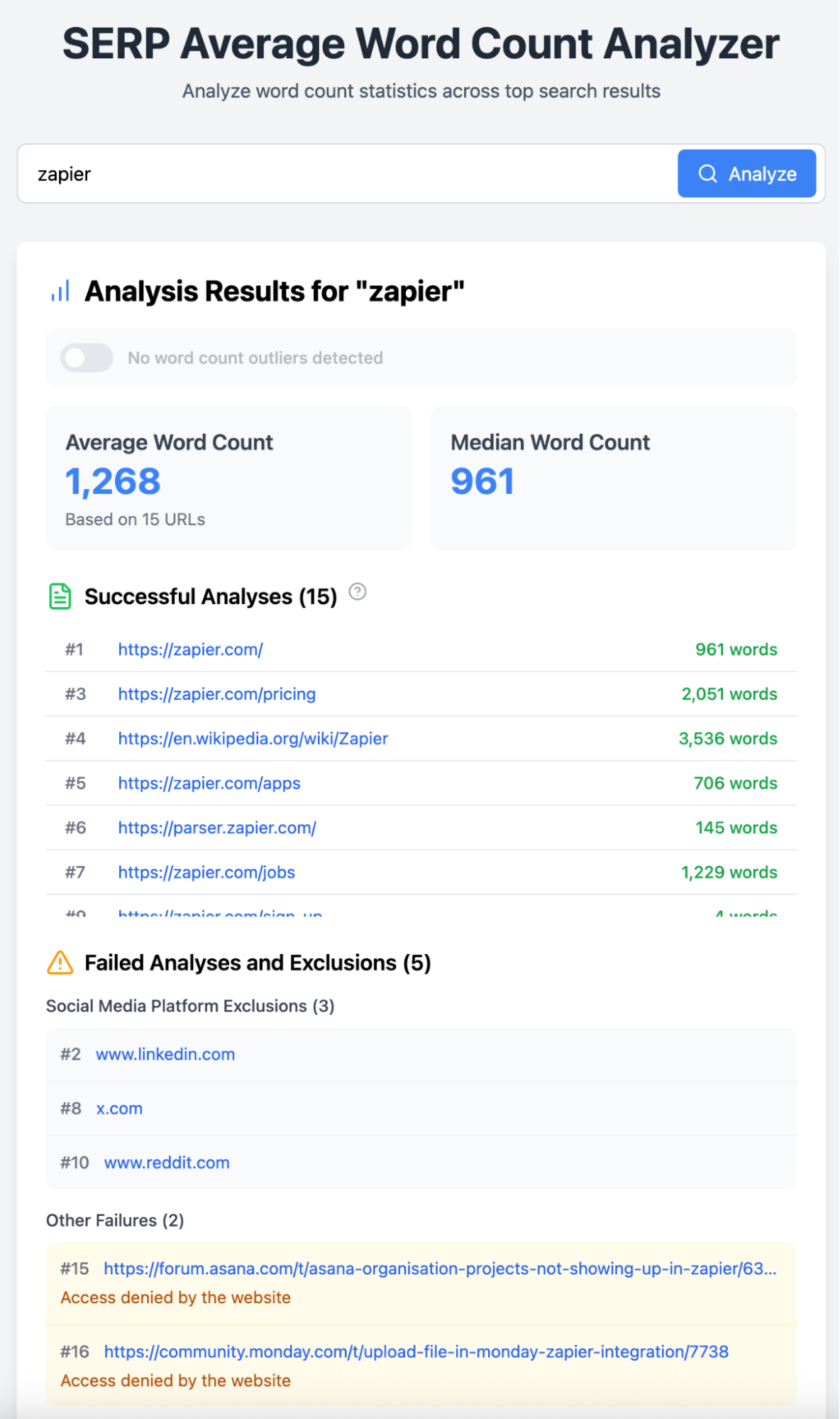Screen dimensions: 840x1419
Task: Click the 2,051 words value
Action: (729, 694)
